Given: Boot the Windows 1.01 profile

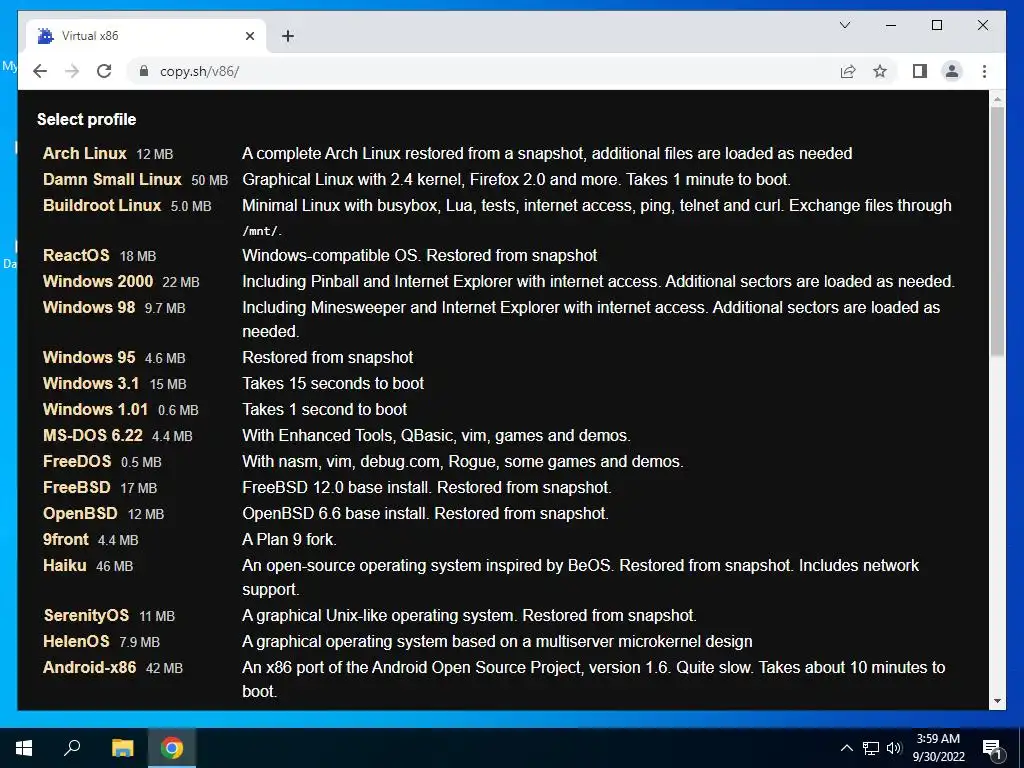Looking at the screenshot, I should coord(95,409).
